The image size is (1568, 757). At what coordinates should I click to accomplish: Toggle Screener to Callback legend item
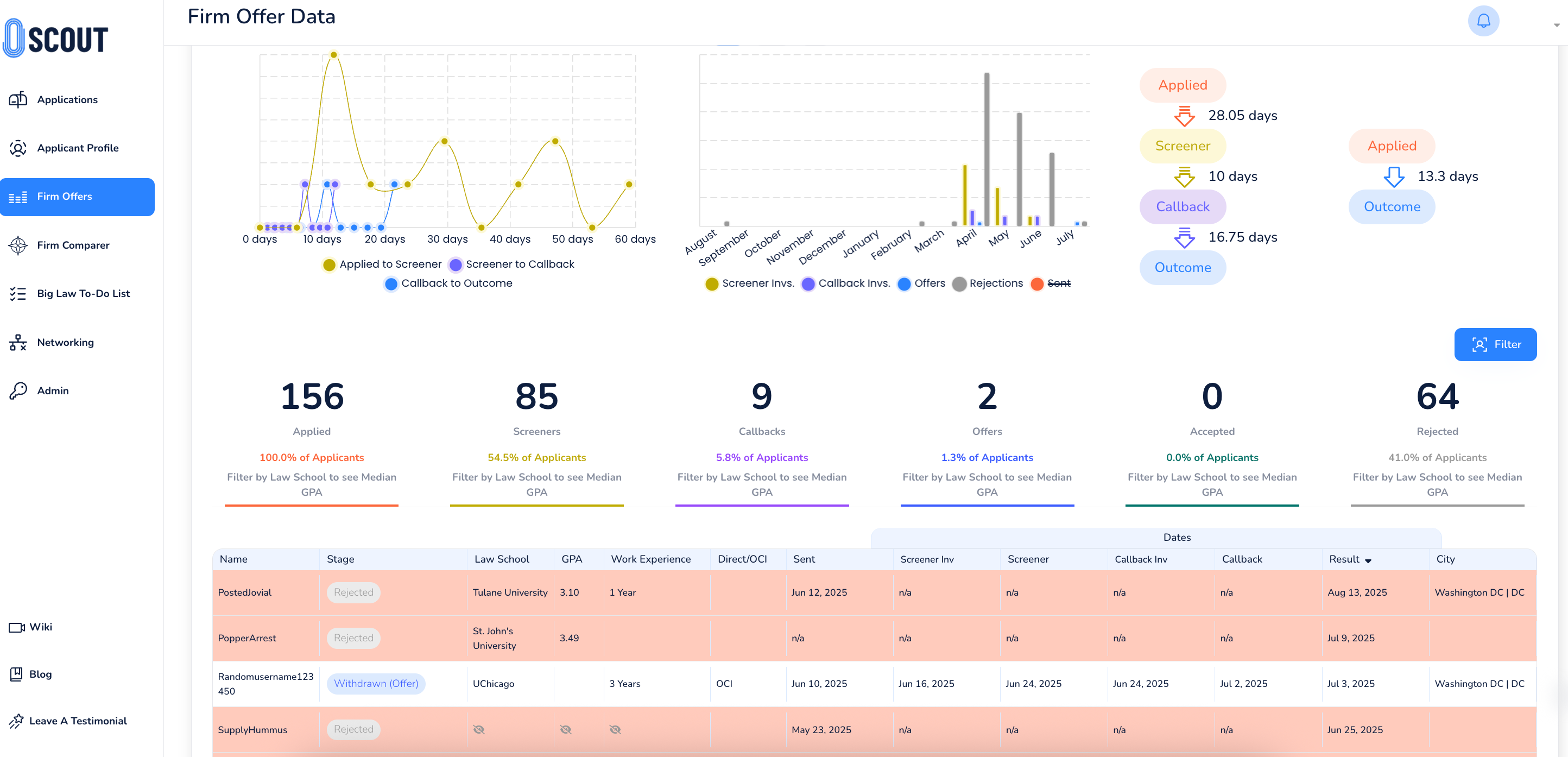coord(511,264)
